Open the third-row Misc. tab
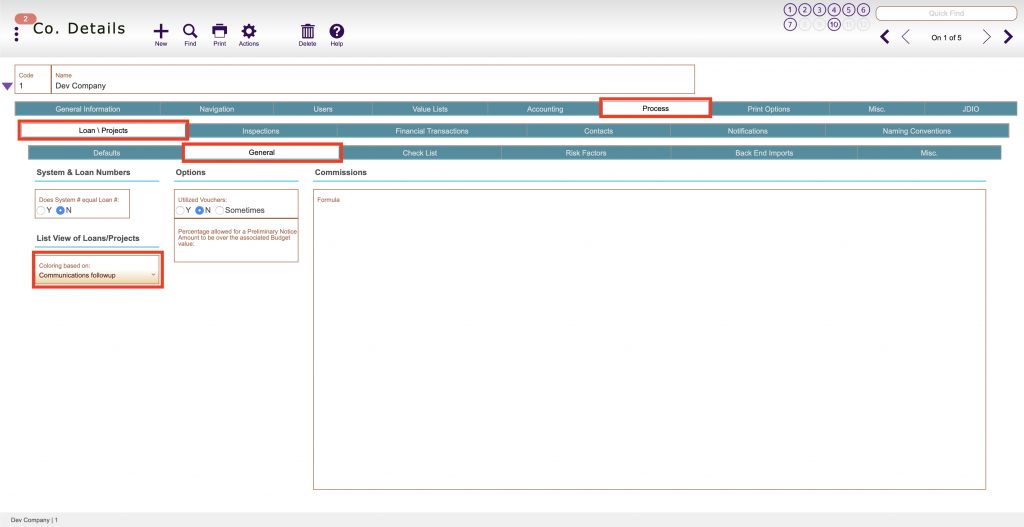 929,153
